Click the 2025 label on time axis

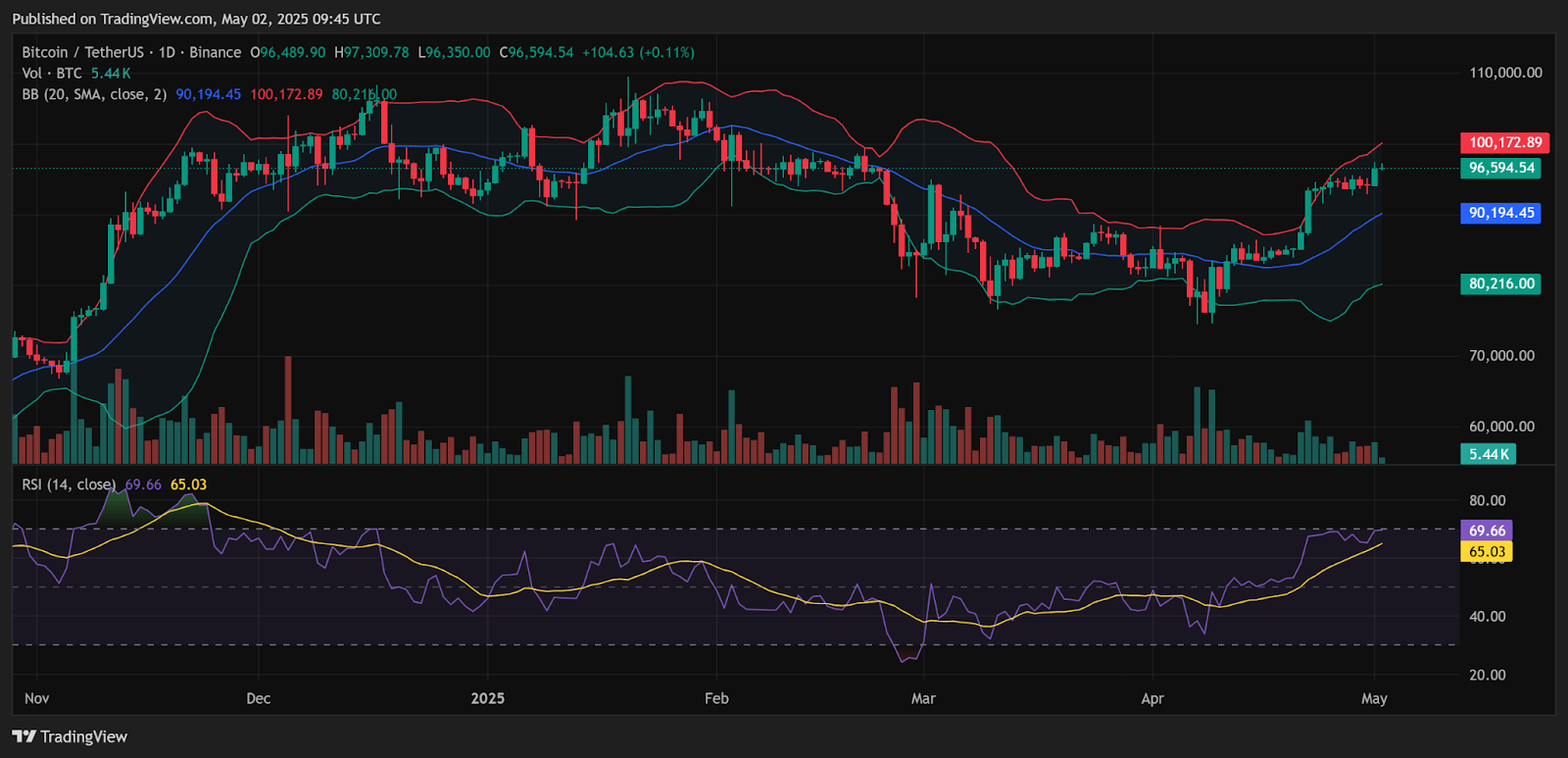487,699
